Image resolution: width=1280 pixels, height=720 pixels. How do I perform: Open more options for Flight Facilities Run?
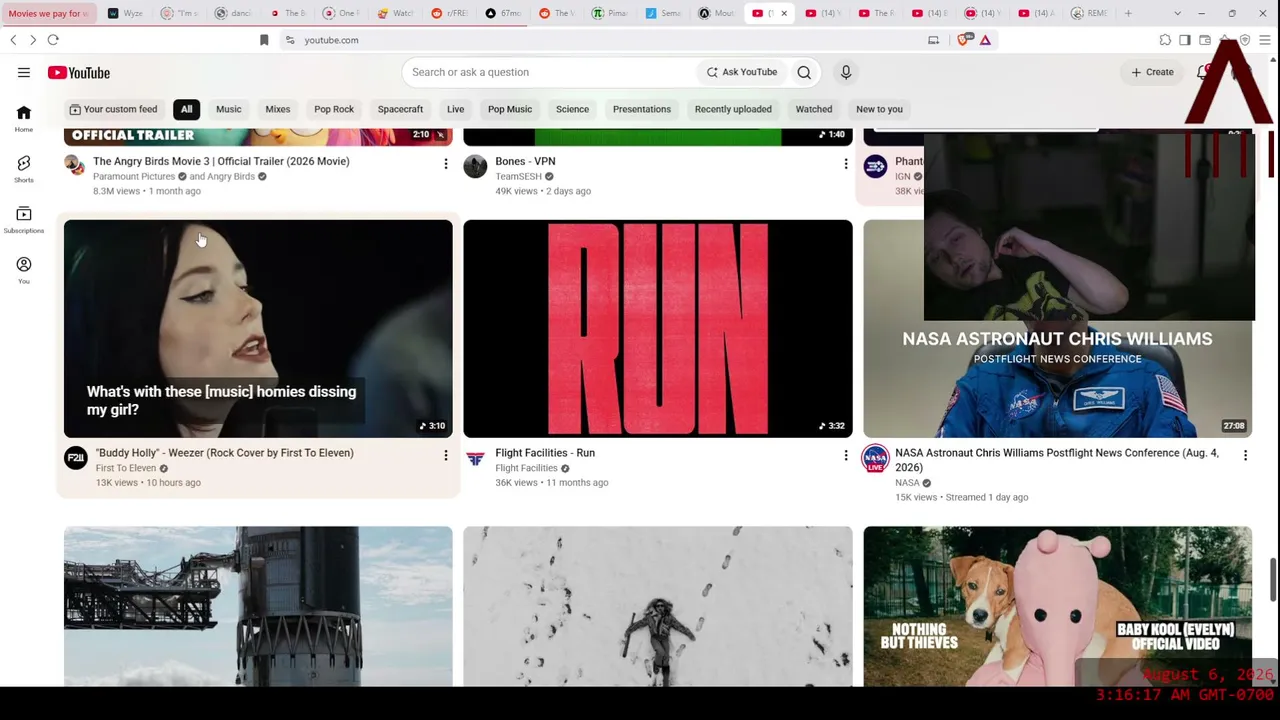click(846, 456)
